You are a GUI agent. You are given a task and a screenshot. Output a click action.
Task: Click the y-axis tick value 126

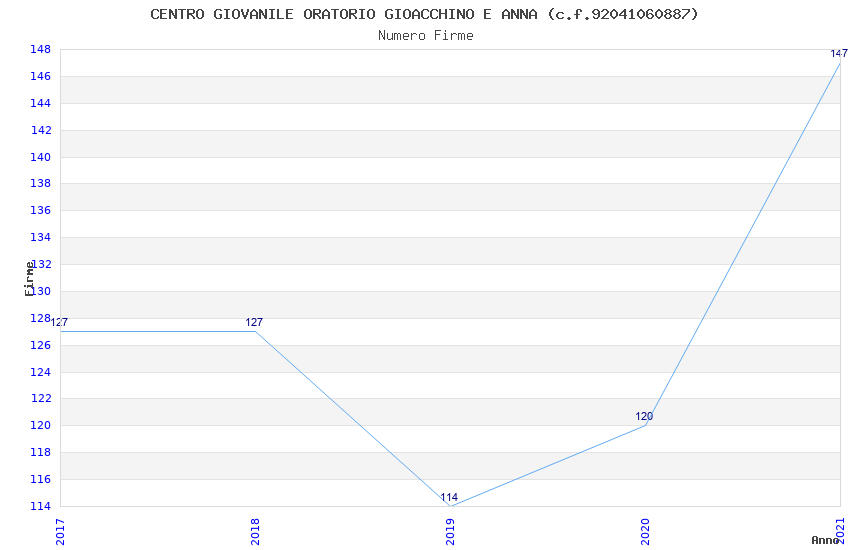40,345
